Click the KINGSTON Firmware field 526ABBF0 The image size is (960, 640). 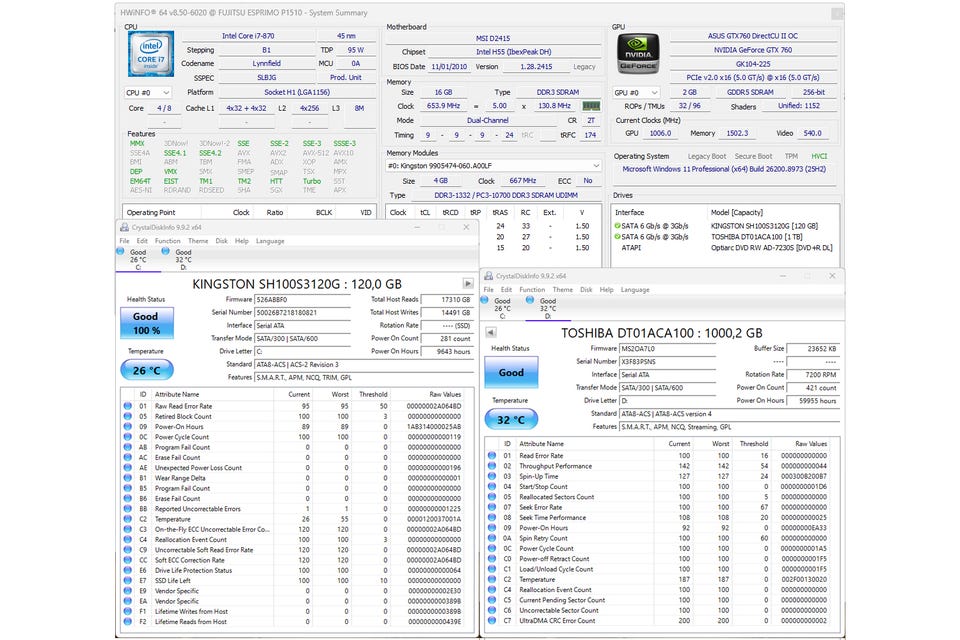click(302, 299)
